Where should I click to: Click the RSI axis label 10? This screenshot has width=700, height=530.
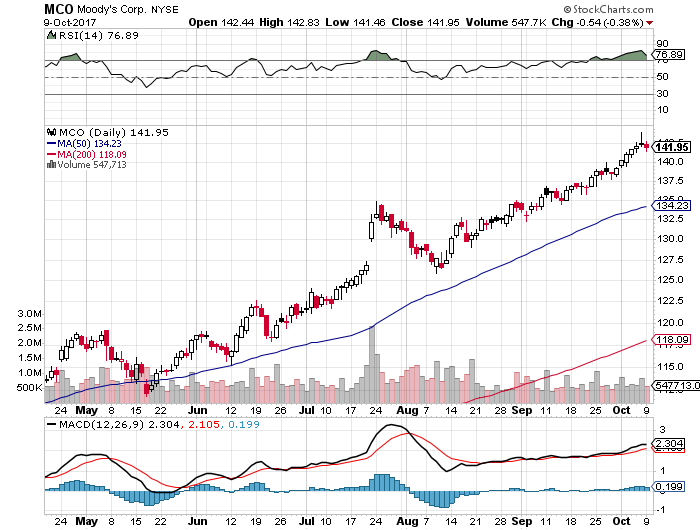click(662, 110)
